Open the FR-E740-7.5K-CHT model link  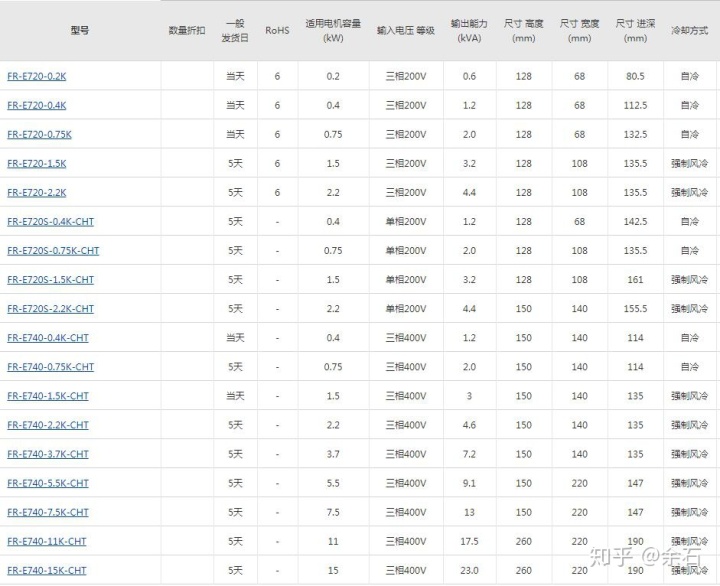click(x=48, y=512)
